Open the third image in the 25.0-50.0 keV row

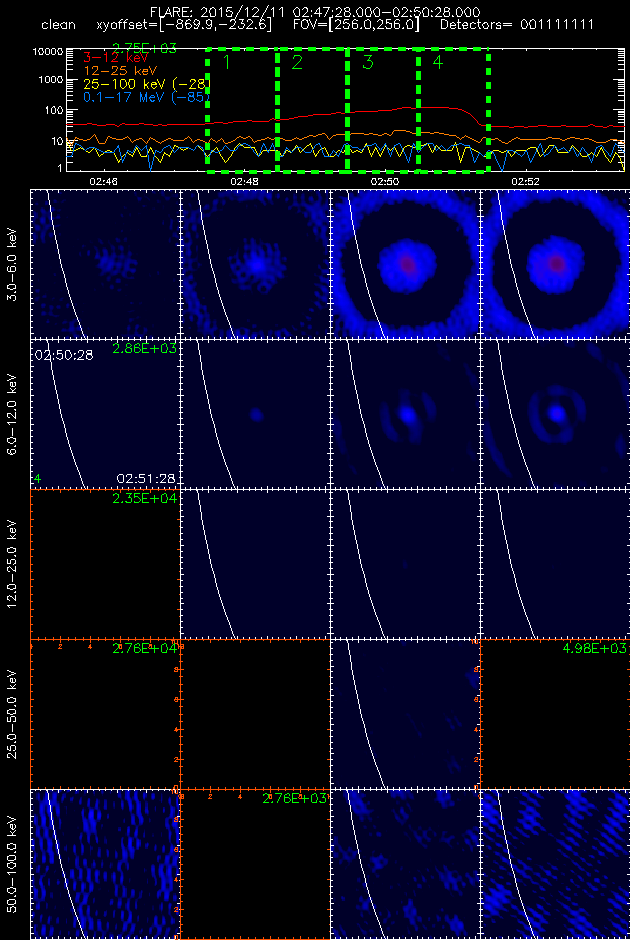tap(405, 713)
